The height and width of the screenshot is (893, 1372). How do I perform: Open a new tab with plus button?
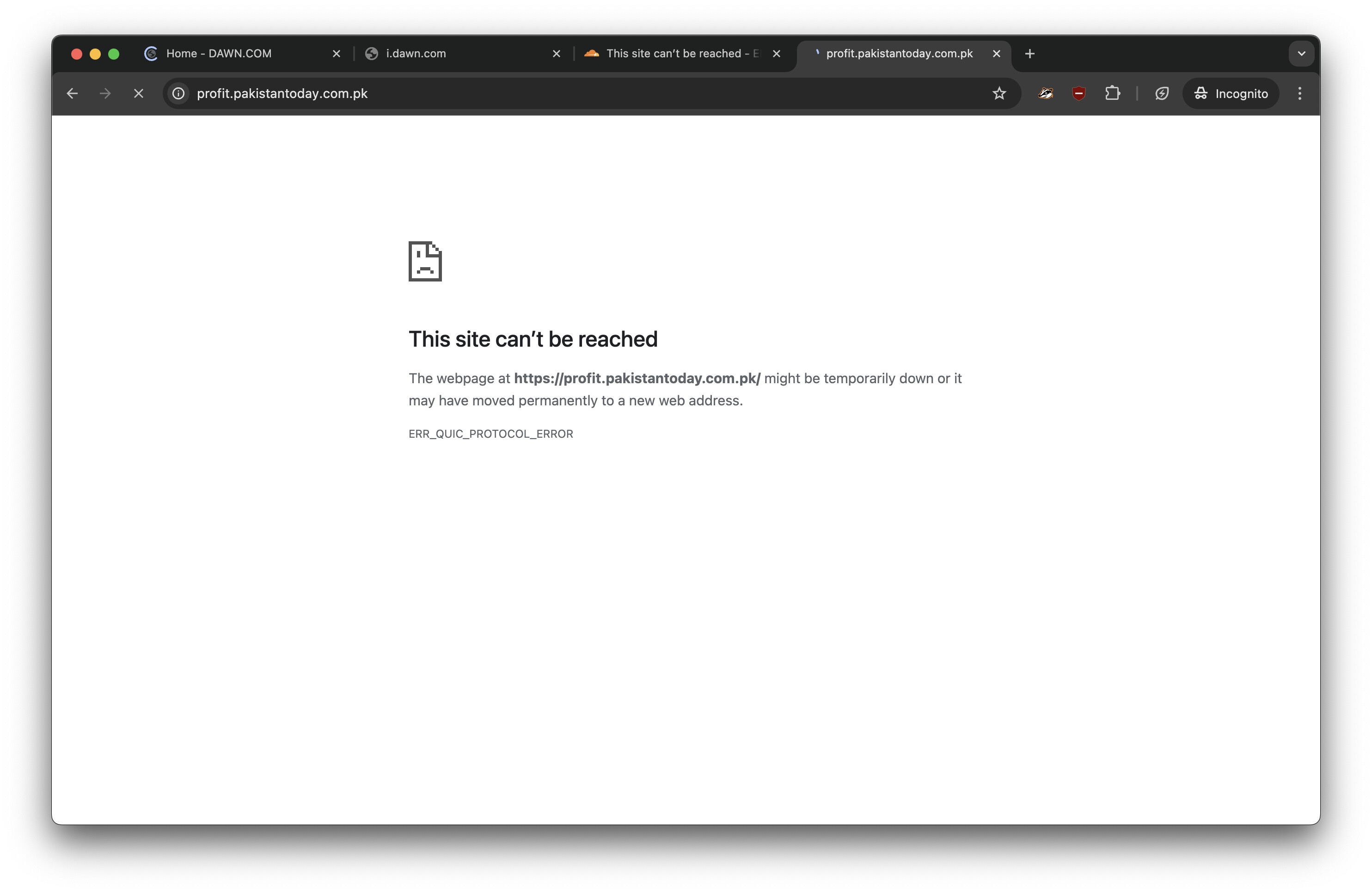pos(1029,54)
